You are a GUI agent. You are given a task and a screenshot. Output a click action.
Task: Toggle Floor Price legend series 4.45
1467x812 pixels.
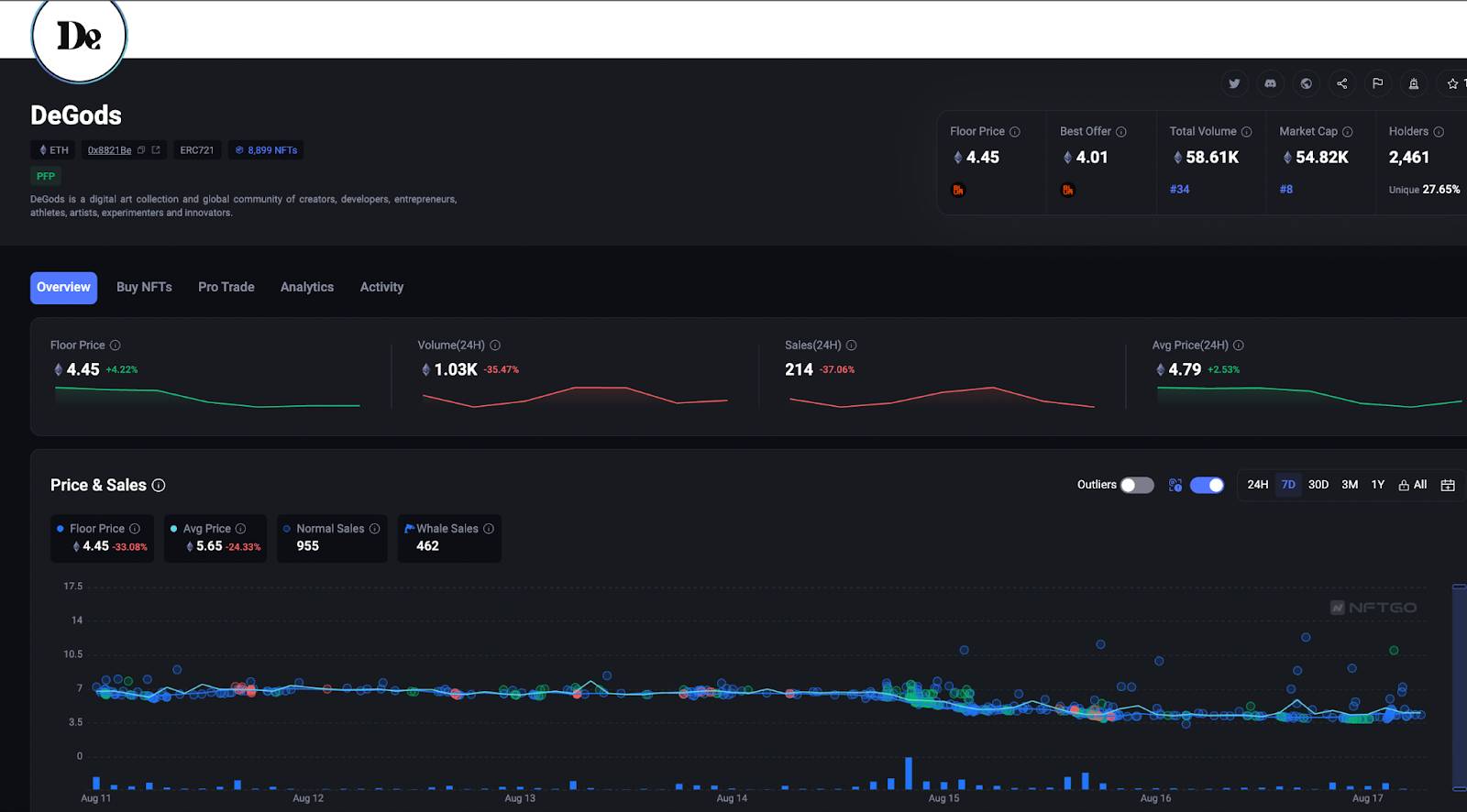point(103,538)
